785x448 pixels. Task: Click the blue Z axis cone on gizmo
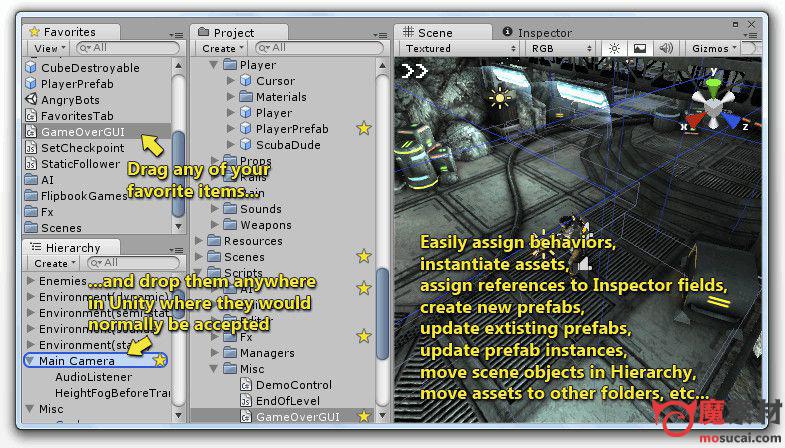tap(730, 121)
